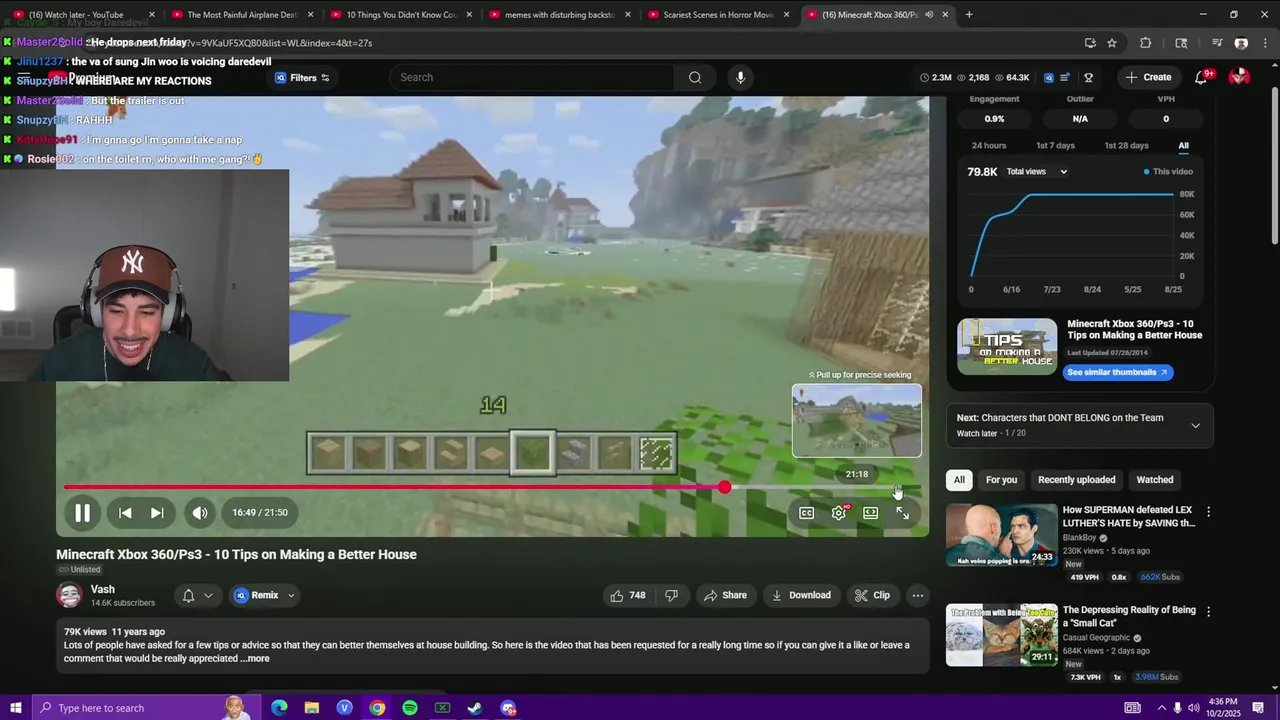Create a Clip from this video

click(872, 595)
